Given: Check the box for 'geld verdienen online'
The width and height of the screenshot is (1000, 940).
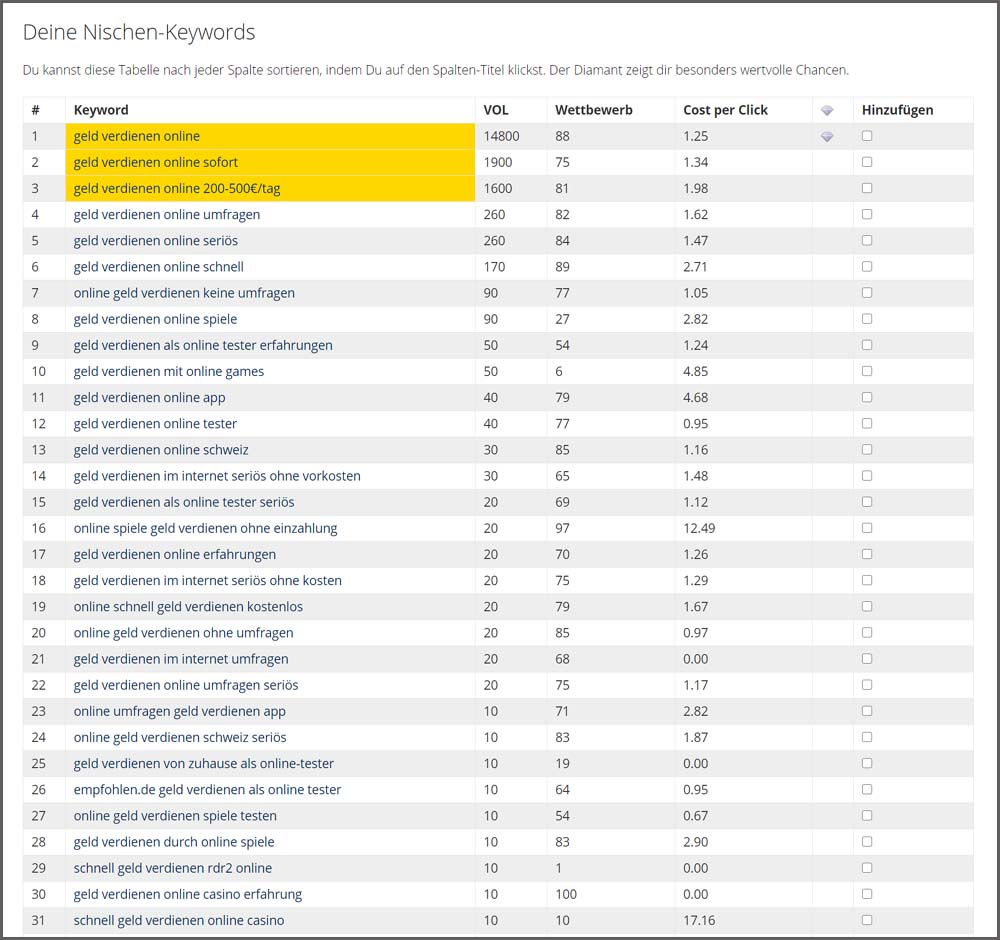Looking at the screenshot, I should tap(867, 136).
